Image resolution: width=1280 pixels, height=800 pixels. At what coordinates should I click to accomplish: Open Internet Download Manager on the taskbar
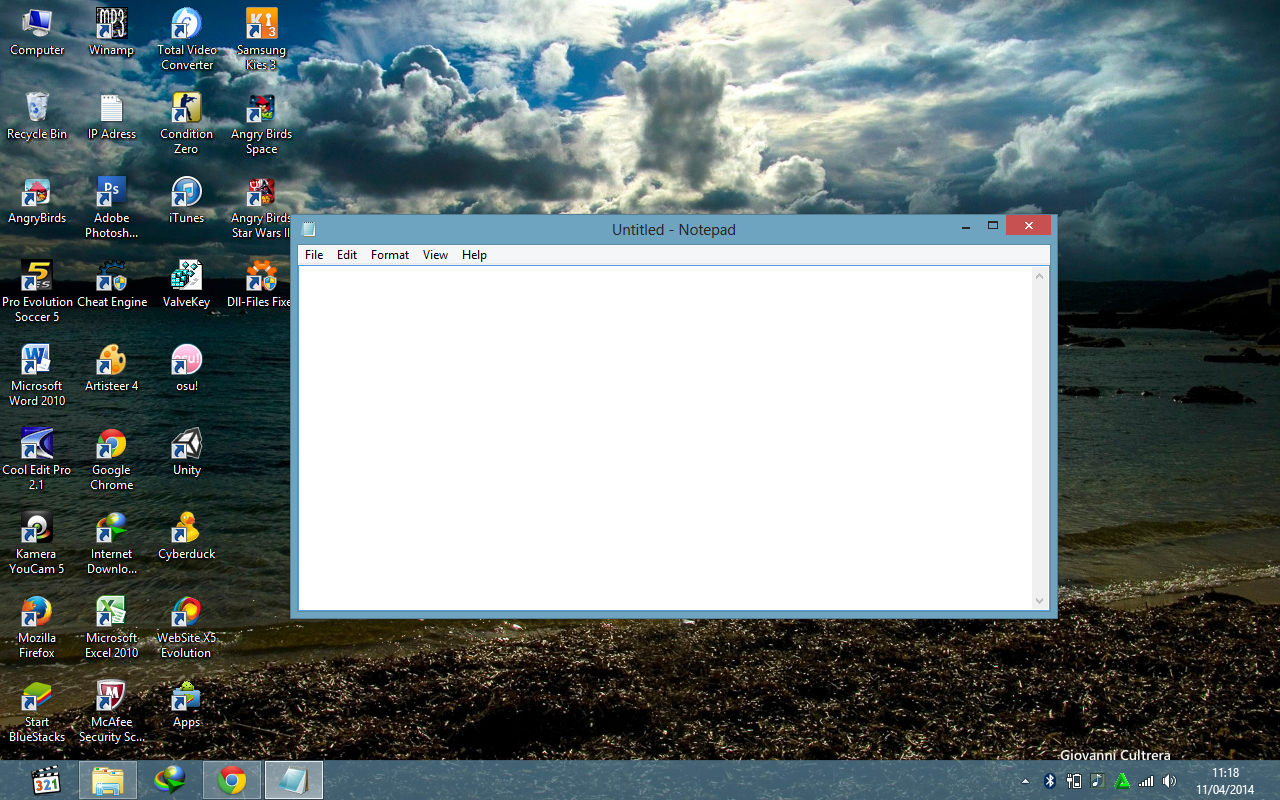click(169, 780)
